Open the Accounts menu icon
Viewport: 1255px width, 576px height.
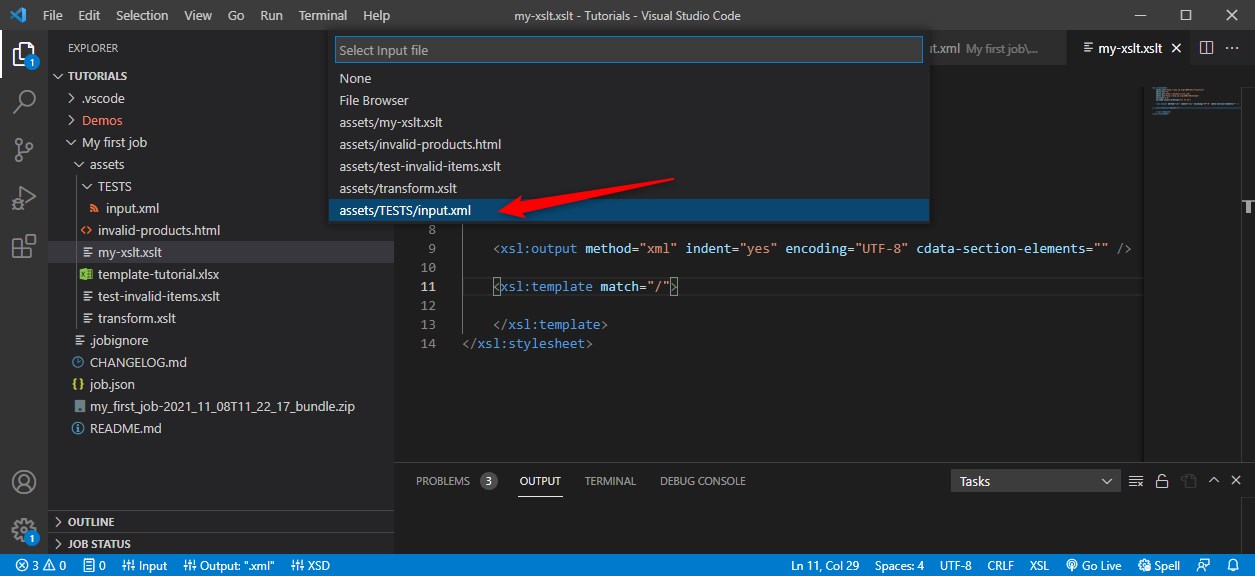click(x=24, y=482)
